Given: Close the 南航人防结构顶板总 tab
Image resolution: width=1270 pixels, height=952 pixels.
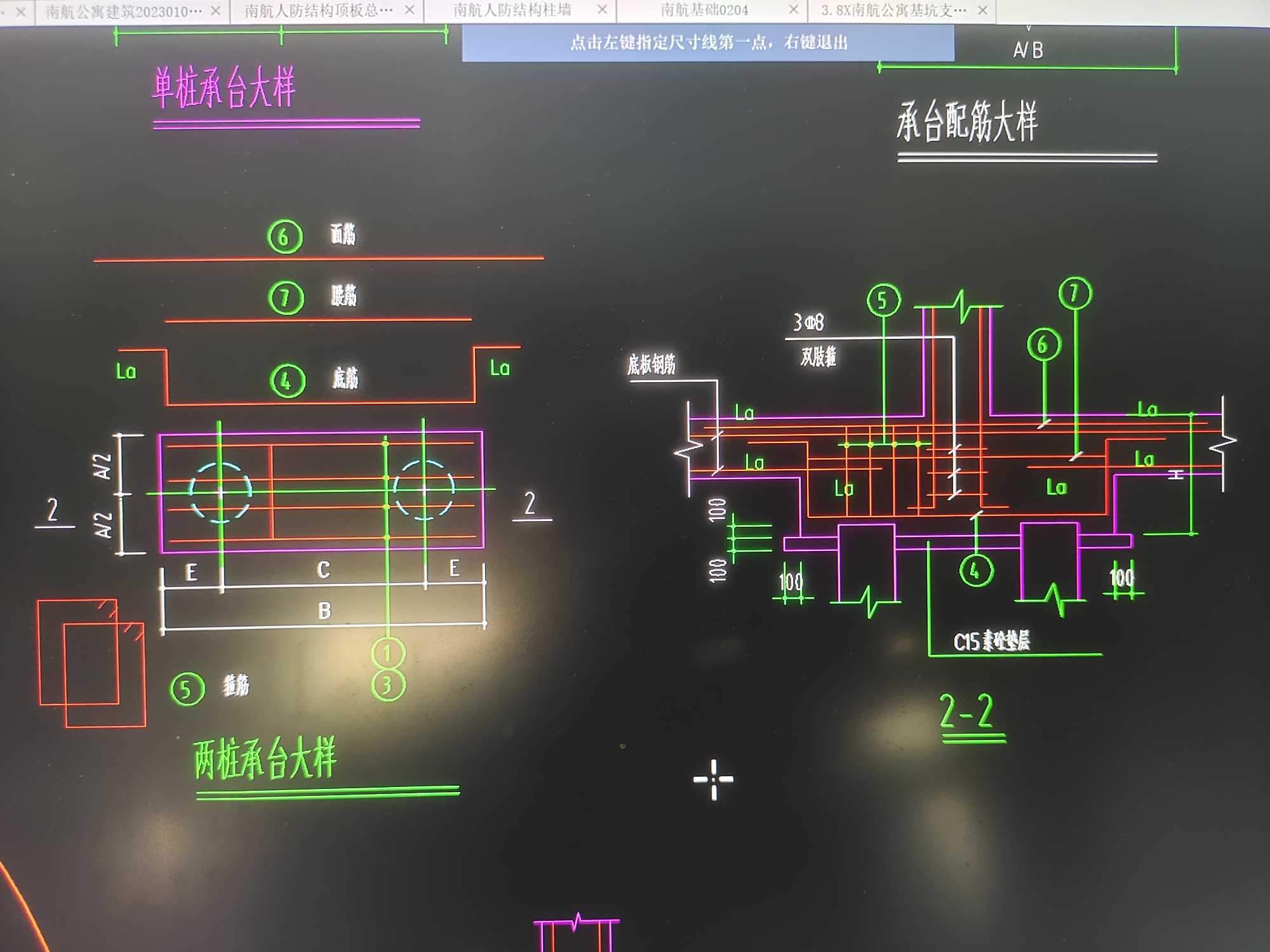Looking at the screenshot, I should pos(410,10).
